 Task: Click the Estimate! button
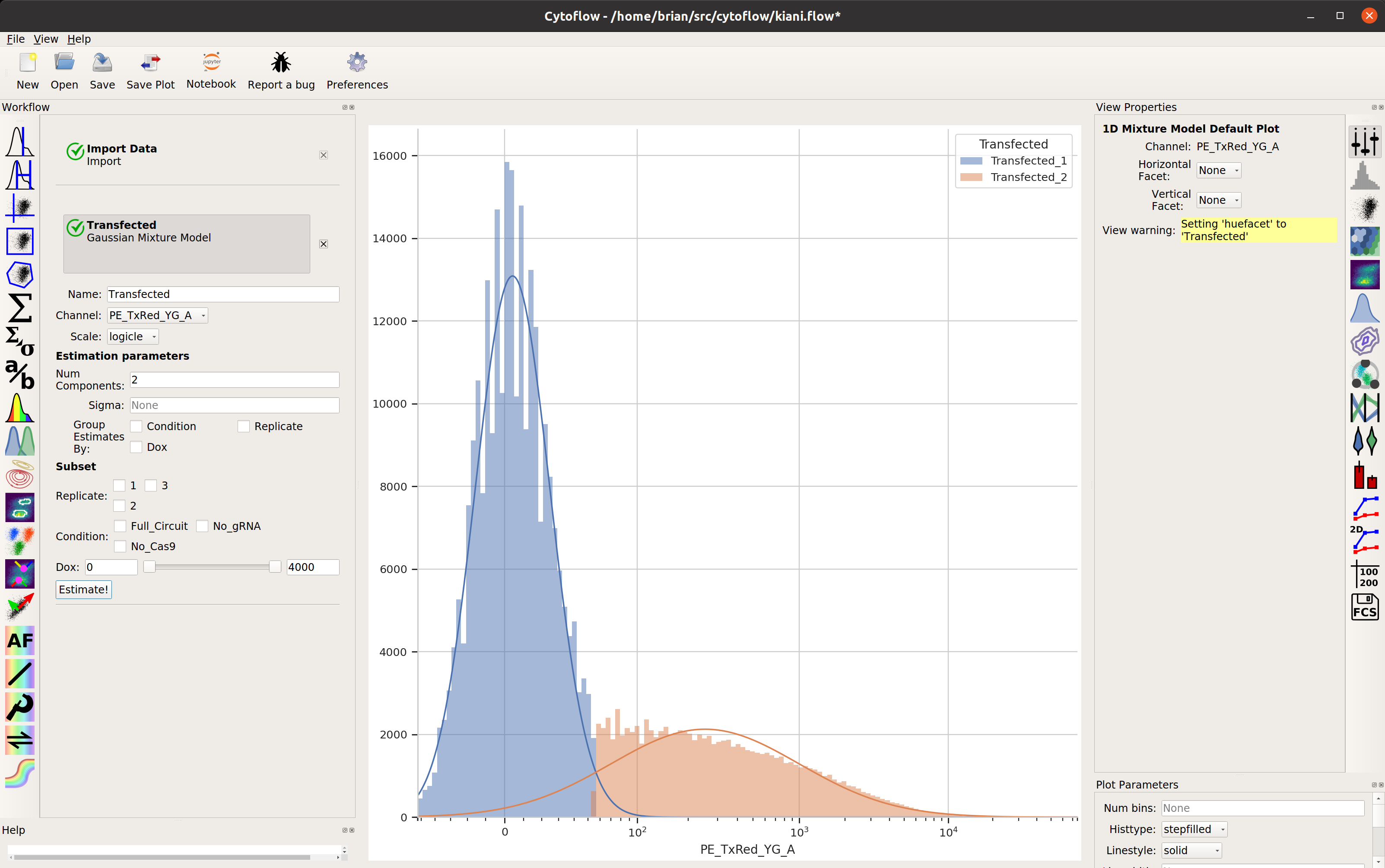(83, 589)
